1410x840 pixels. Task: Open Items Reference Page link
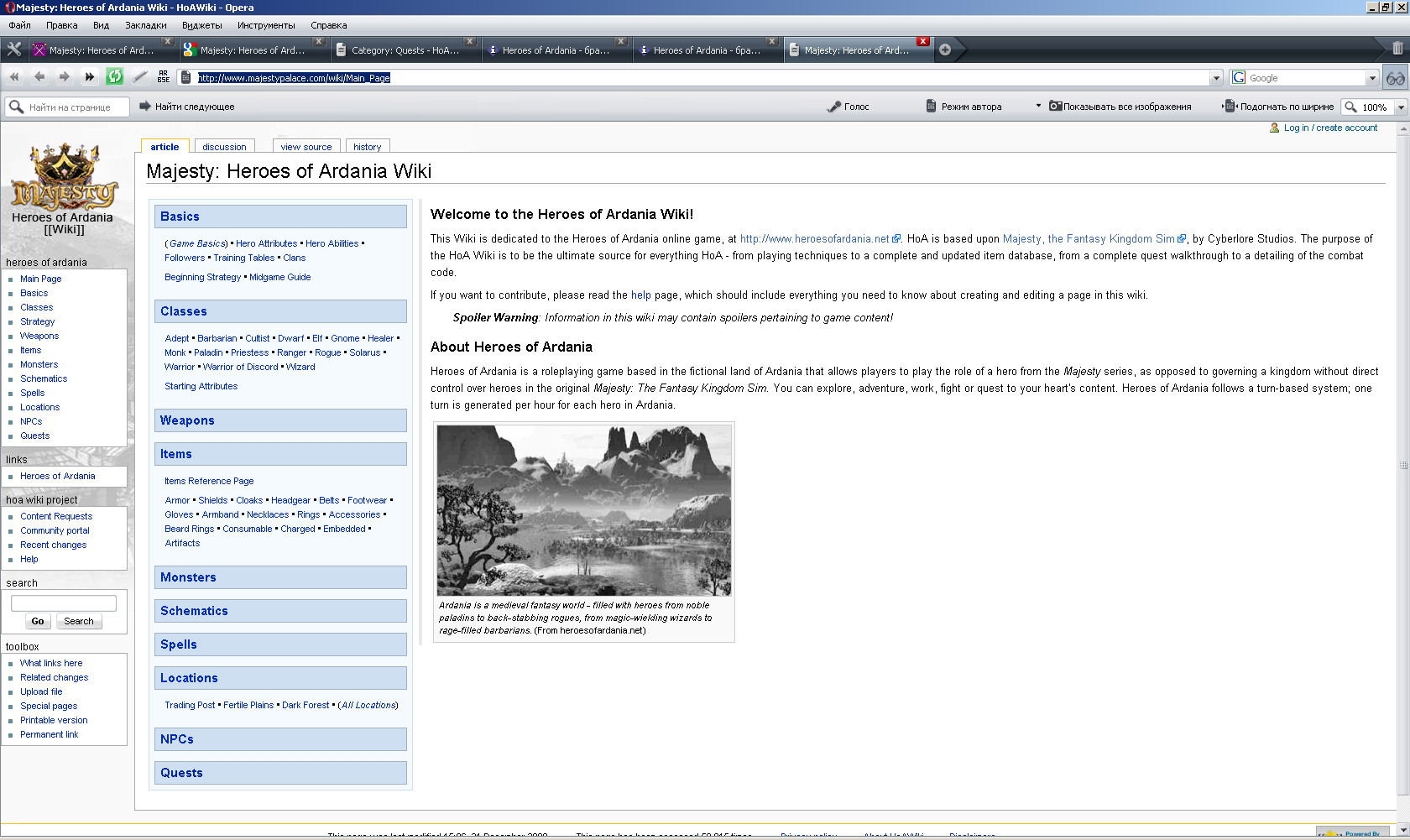[x=209, y=481]
